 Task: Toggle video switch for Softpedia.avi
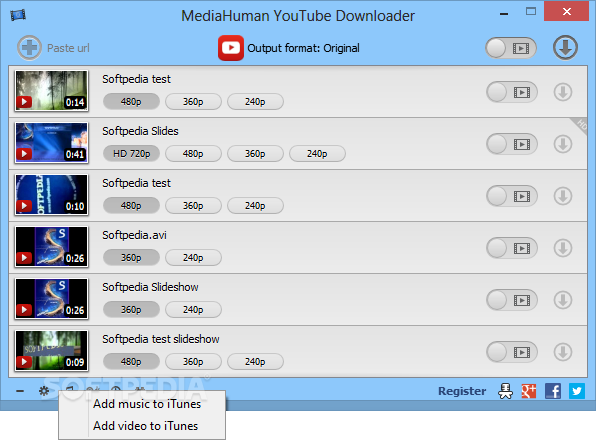click(512, 248)
